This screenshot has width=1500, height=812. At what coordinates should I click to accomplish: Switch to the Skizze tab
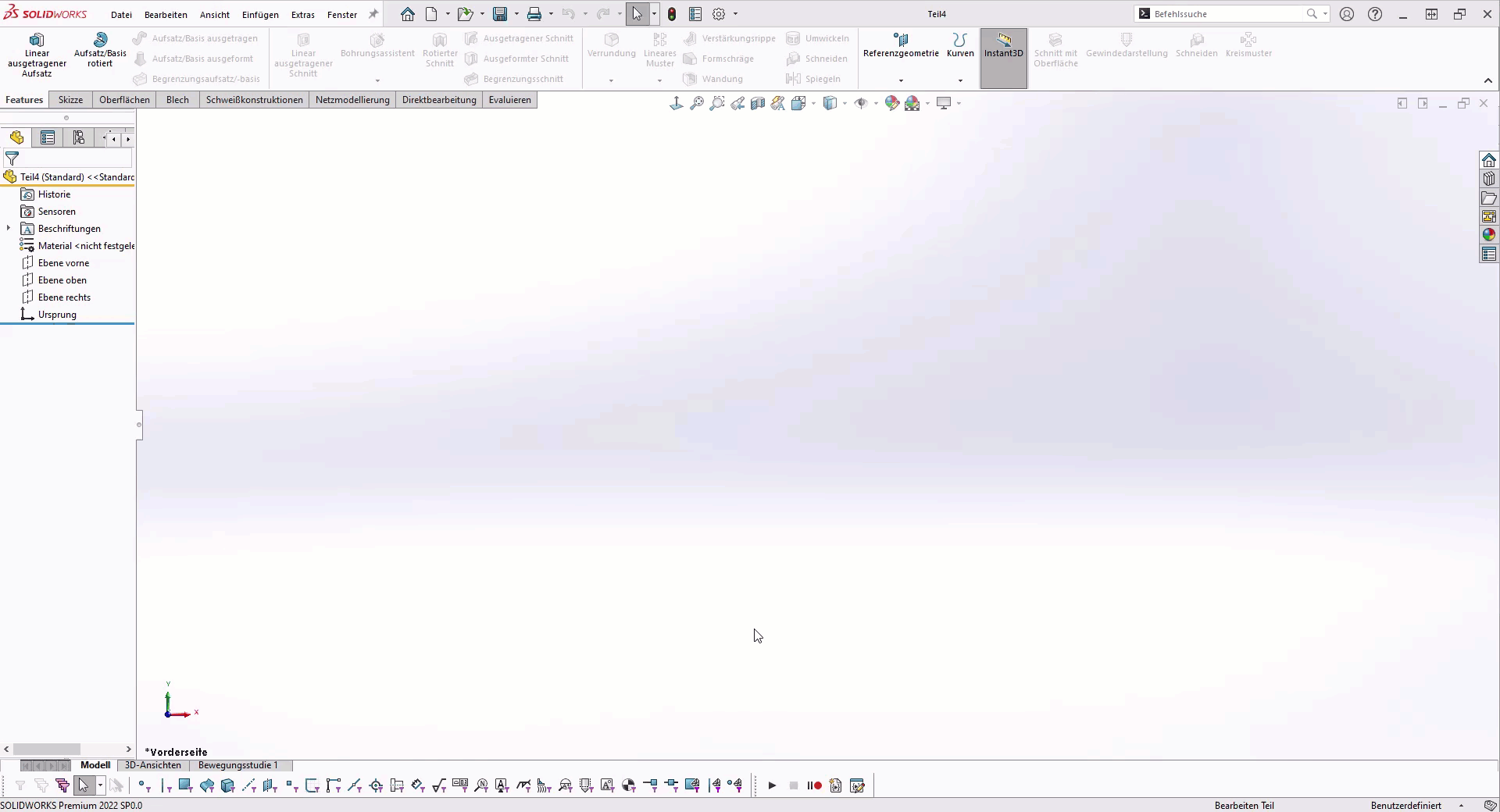coord(70,100)
